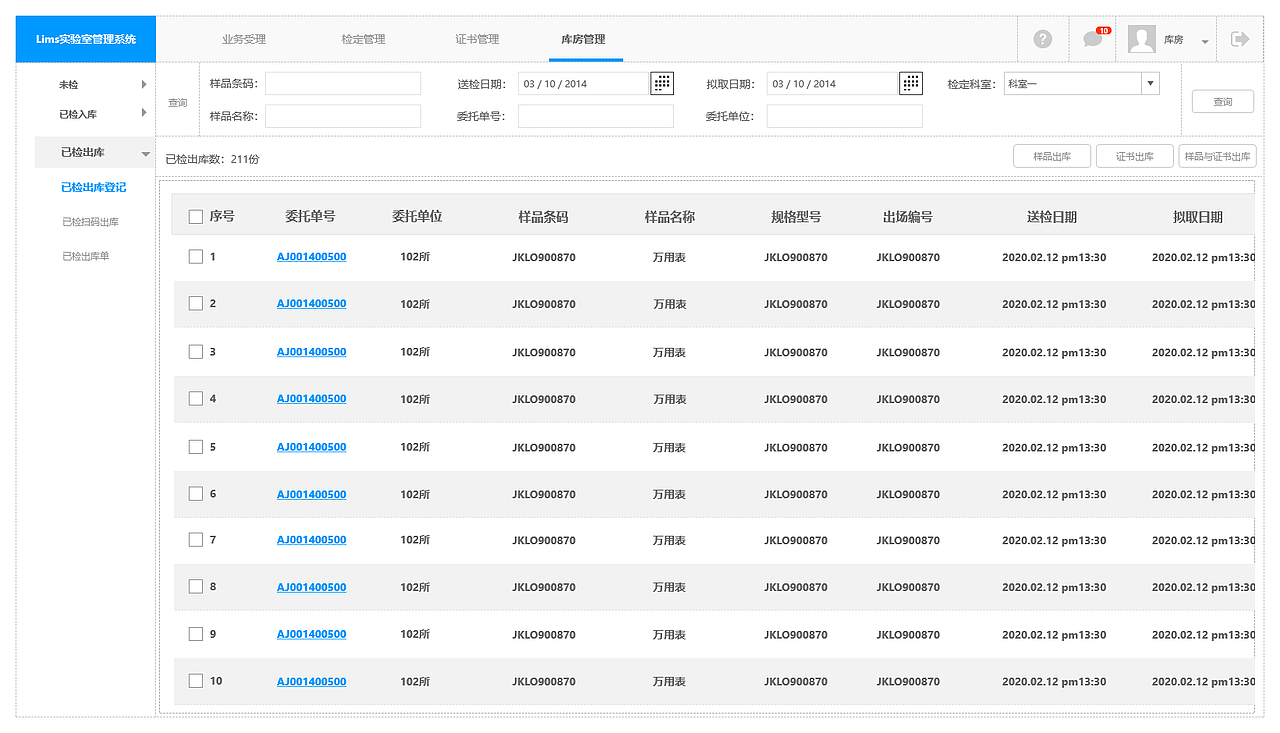The width and height of the screenshot is (1280, 733).
Task: Switch to the 业务受理 tab
Action: (x=244, y=40)
